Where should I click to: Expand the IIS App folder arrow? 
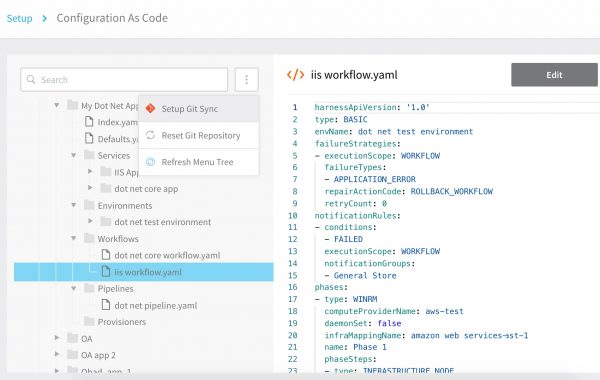[90, 171]
